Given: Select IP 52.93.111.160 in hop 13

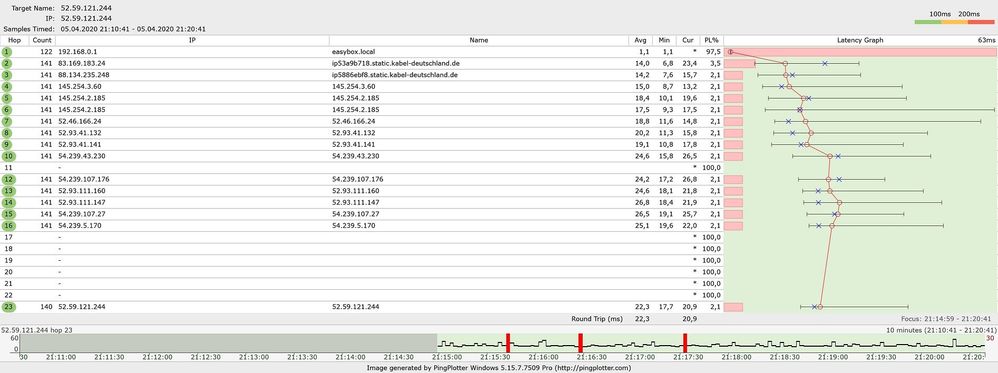Looking at the screenshot, I should (x=81, y=191).
